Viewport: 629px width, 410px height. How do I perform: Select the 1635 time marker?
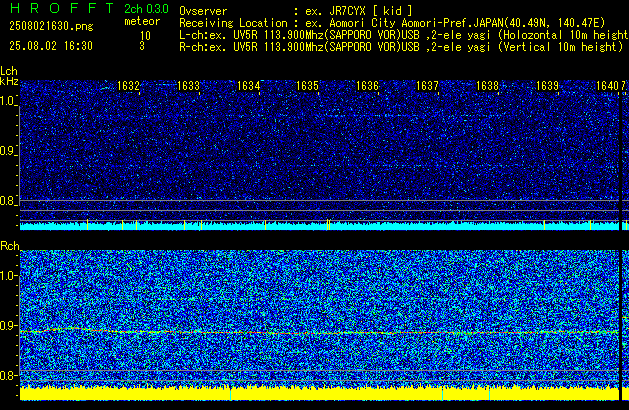coord(307,86)
